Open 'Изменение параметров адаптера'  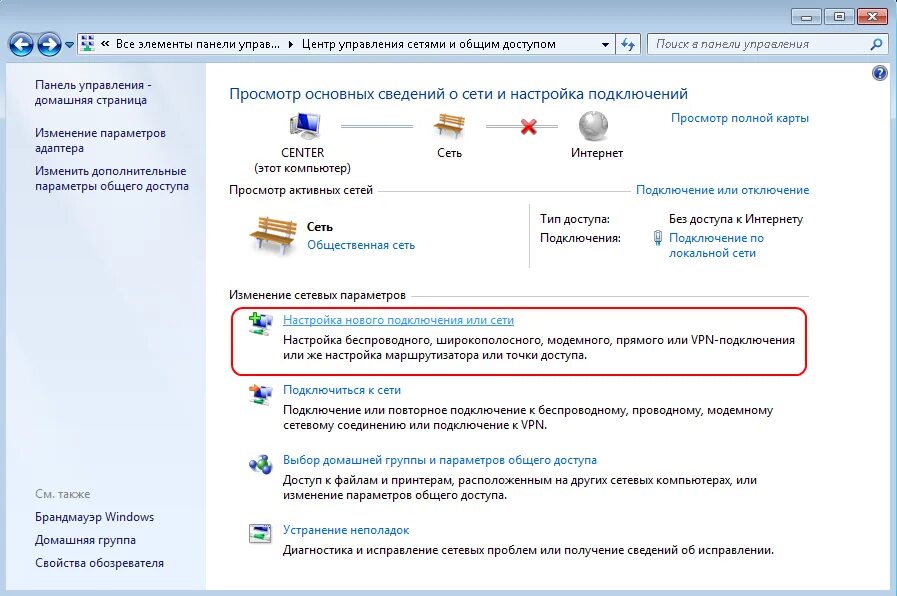(x=100, y=140)
